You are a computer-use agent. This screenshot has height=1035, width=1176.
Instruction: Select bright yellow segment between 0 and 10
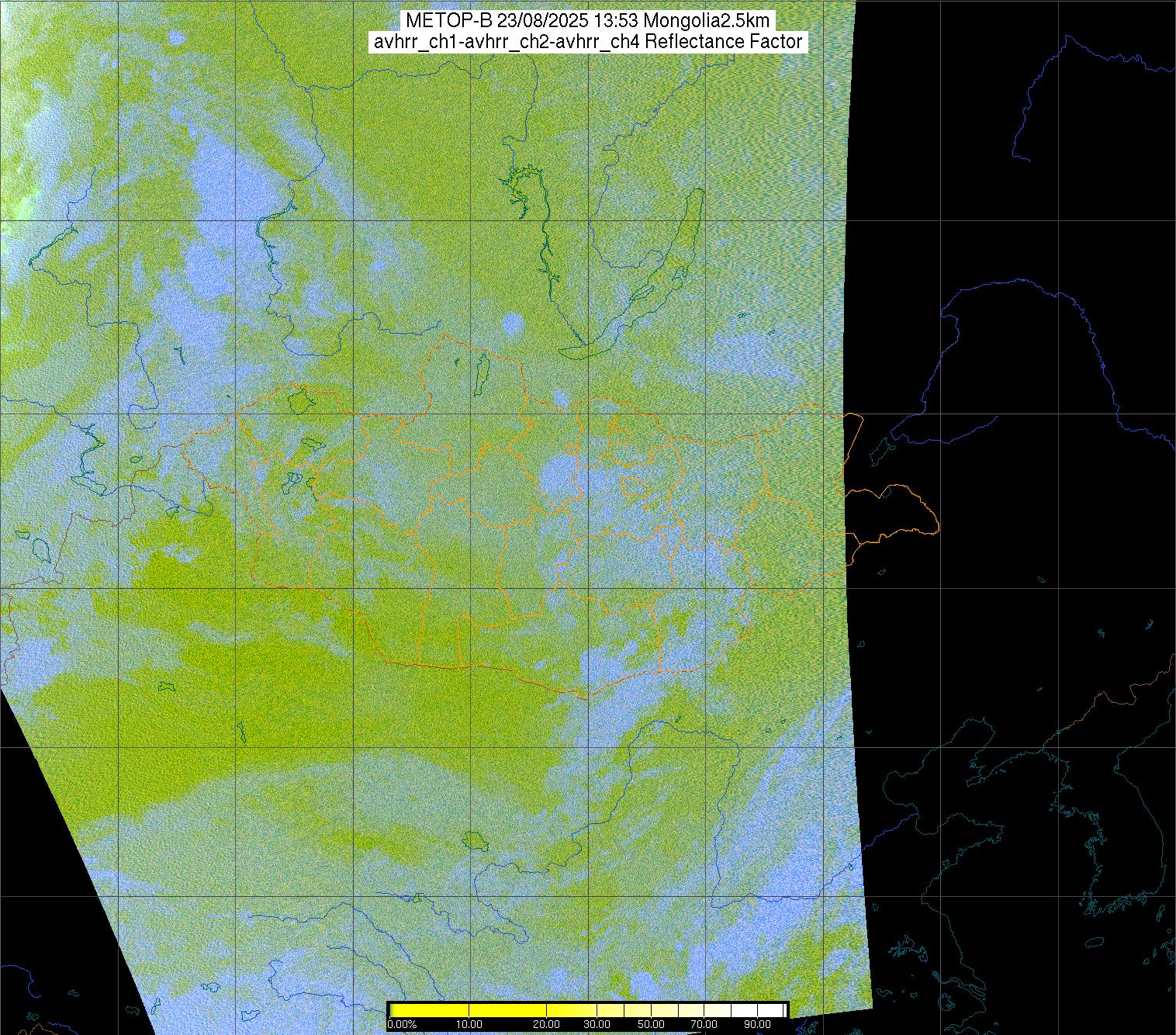coord(431,1010)
